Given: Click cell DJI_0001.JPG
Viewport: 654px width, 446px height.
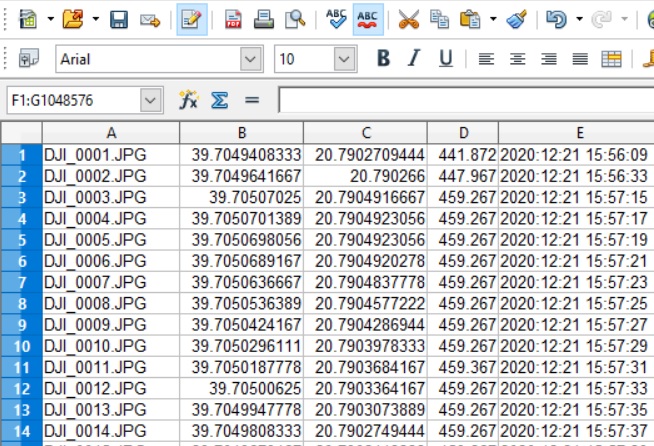Looking at the screenshot, I should [111, 155].
